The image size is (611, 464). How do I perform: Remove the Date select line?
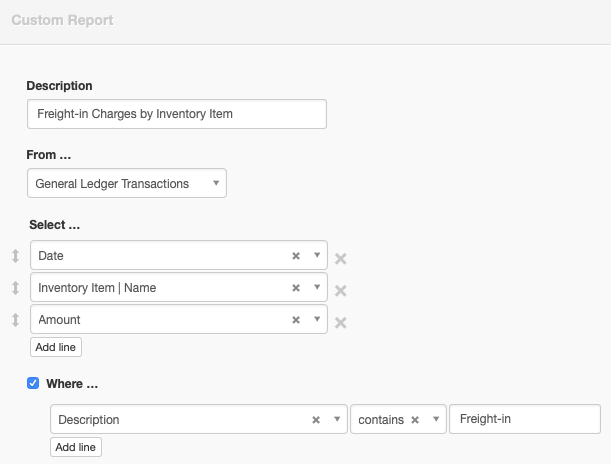tap(340, 258)
